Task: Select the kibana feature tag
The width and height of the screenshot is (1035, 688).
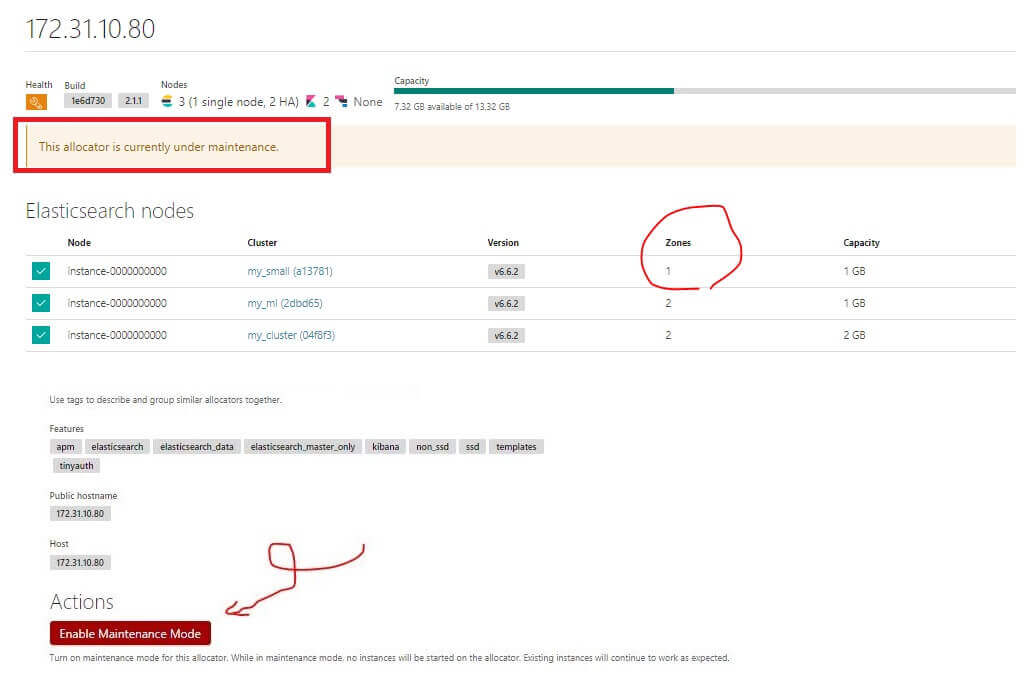Action: [x=385, y=447]
